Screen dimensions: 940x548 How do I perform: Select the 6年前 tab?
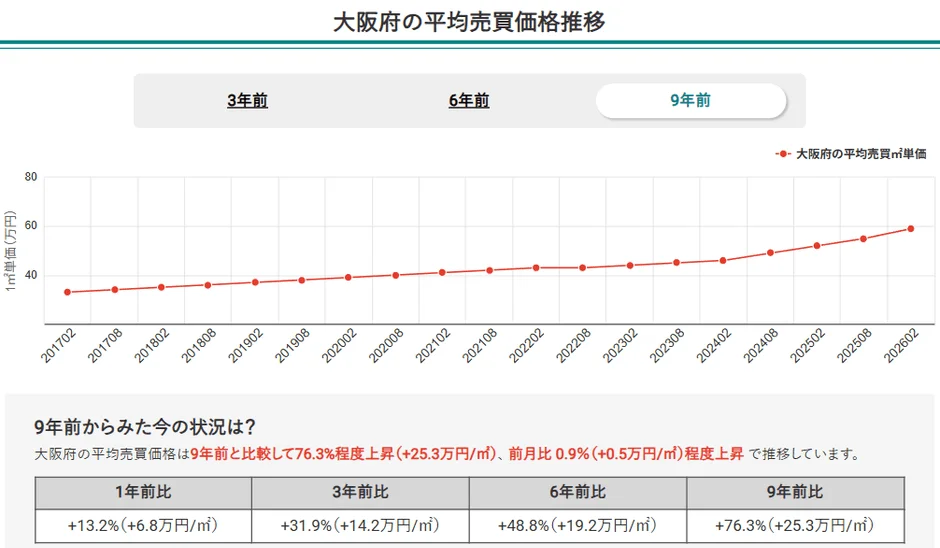click(x=469, y=101)
